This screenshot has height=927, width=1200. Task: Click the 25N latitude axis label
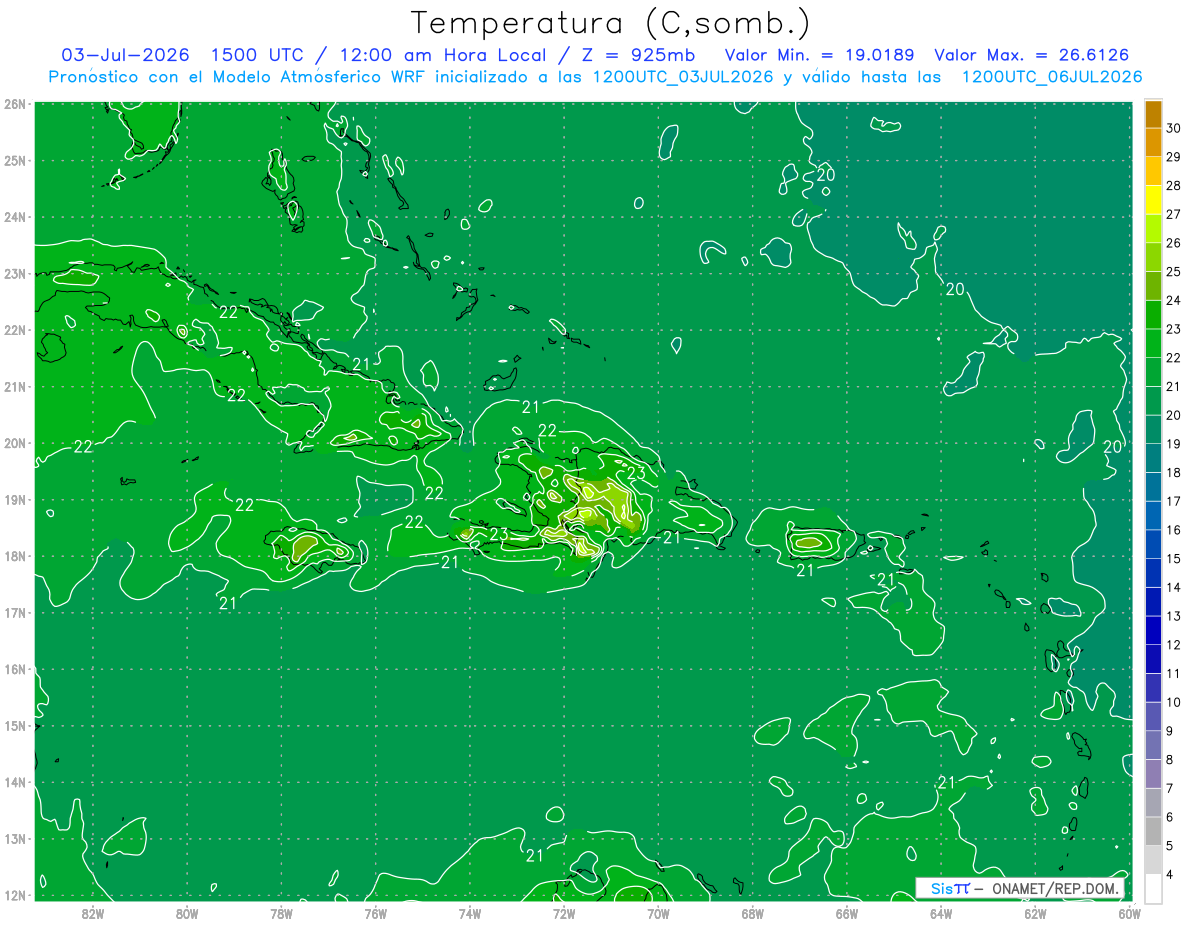(x=15, y=160)
